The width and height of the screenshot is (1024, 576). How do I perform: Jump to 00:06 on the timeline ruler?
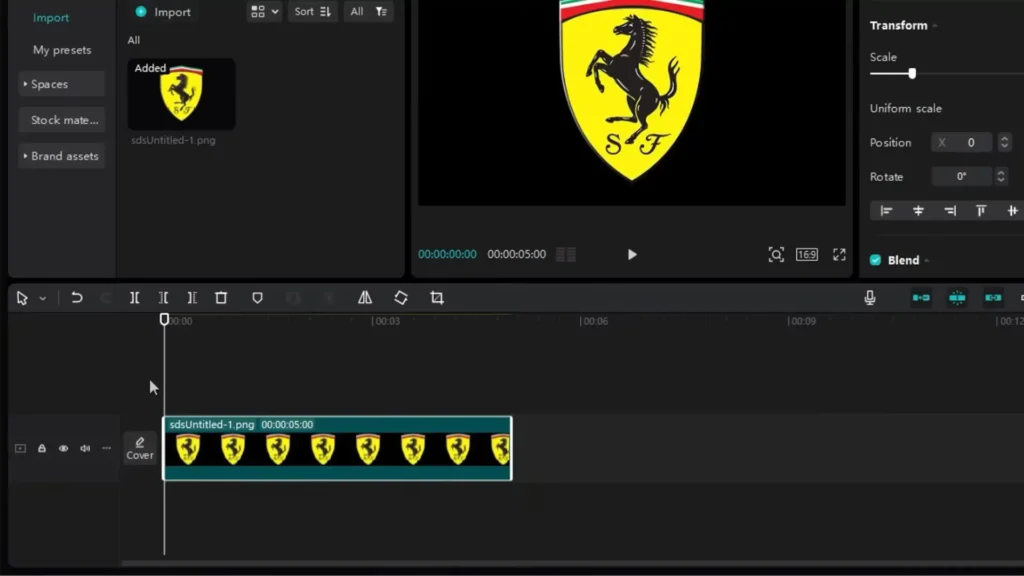tap(594, 321)
